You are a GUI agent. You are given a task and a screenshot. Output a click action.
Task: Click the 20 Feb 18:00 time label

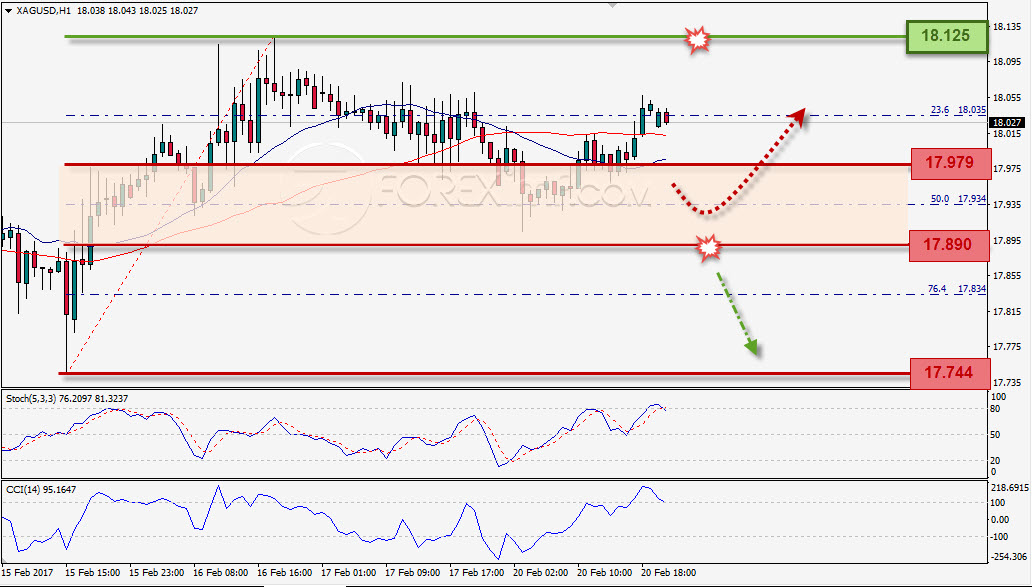tap(669, 573)
